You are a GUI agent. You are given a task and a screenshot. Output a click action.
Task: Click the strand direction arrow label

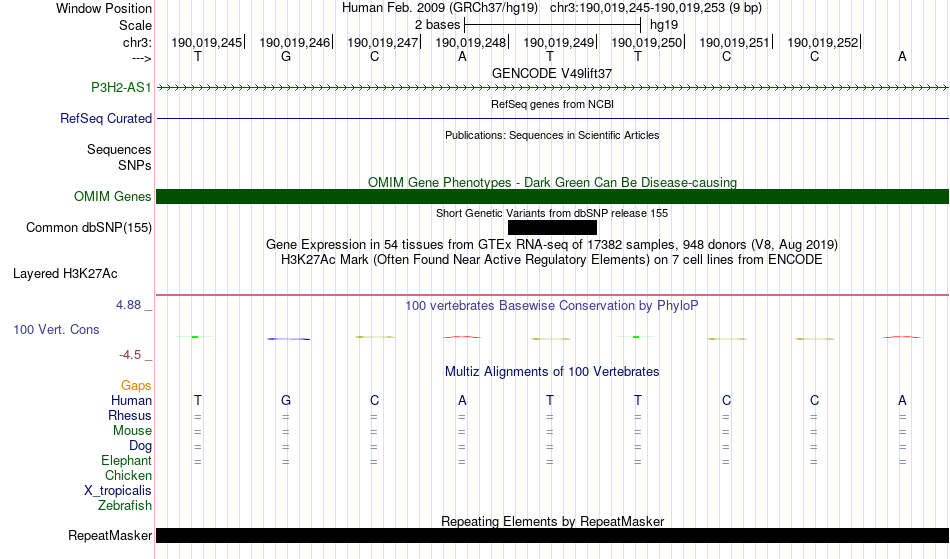142,58
